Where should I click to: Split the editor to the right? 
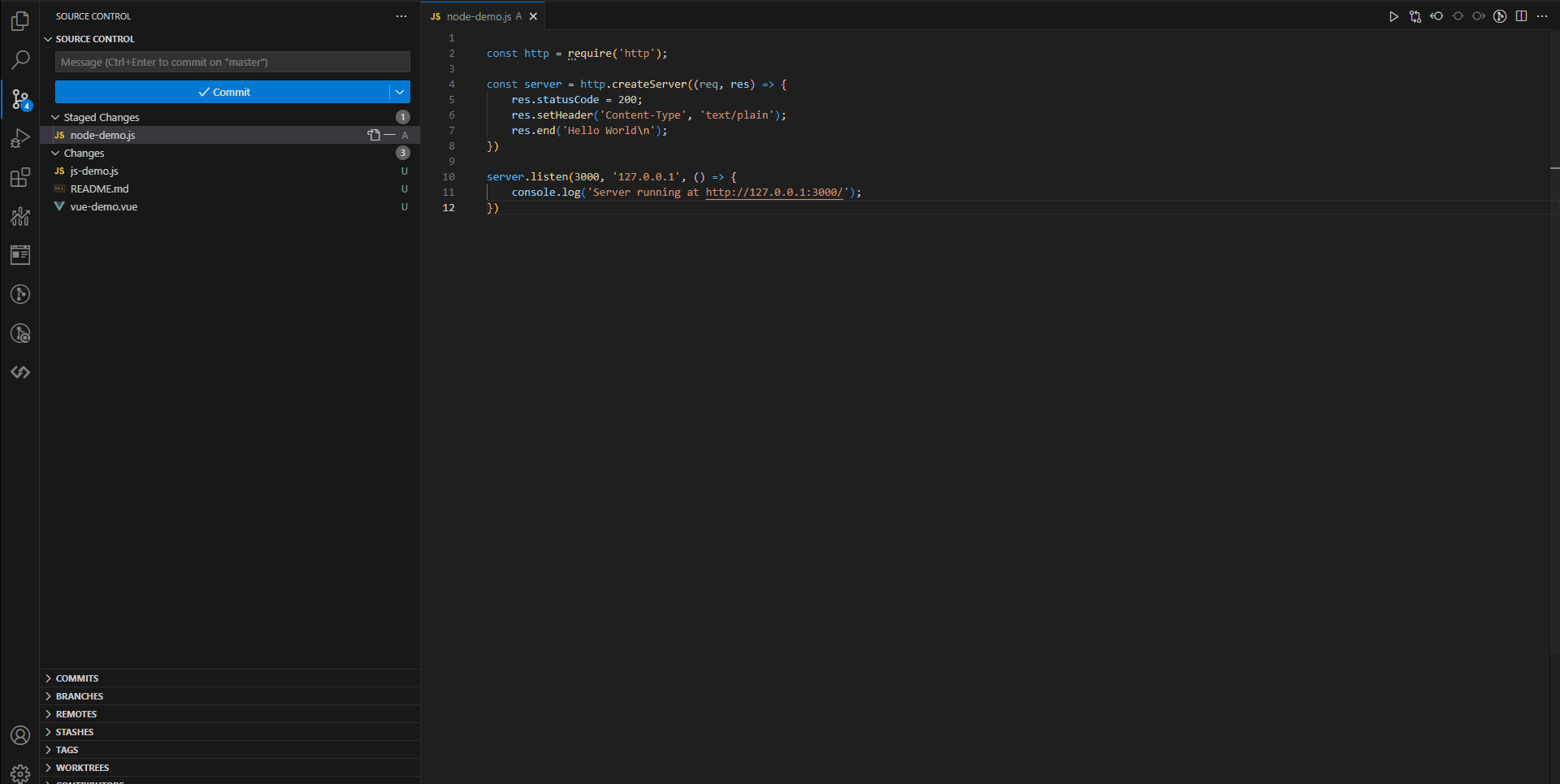(x=1521, y=16)
